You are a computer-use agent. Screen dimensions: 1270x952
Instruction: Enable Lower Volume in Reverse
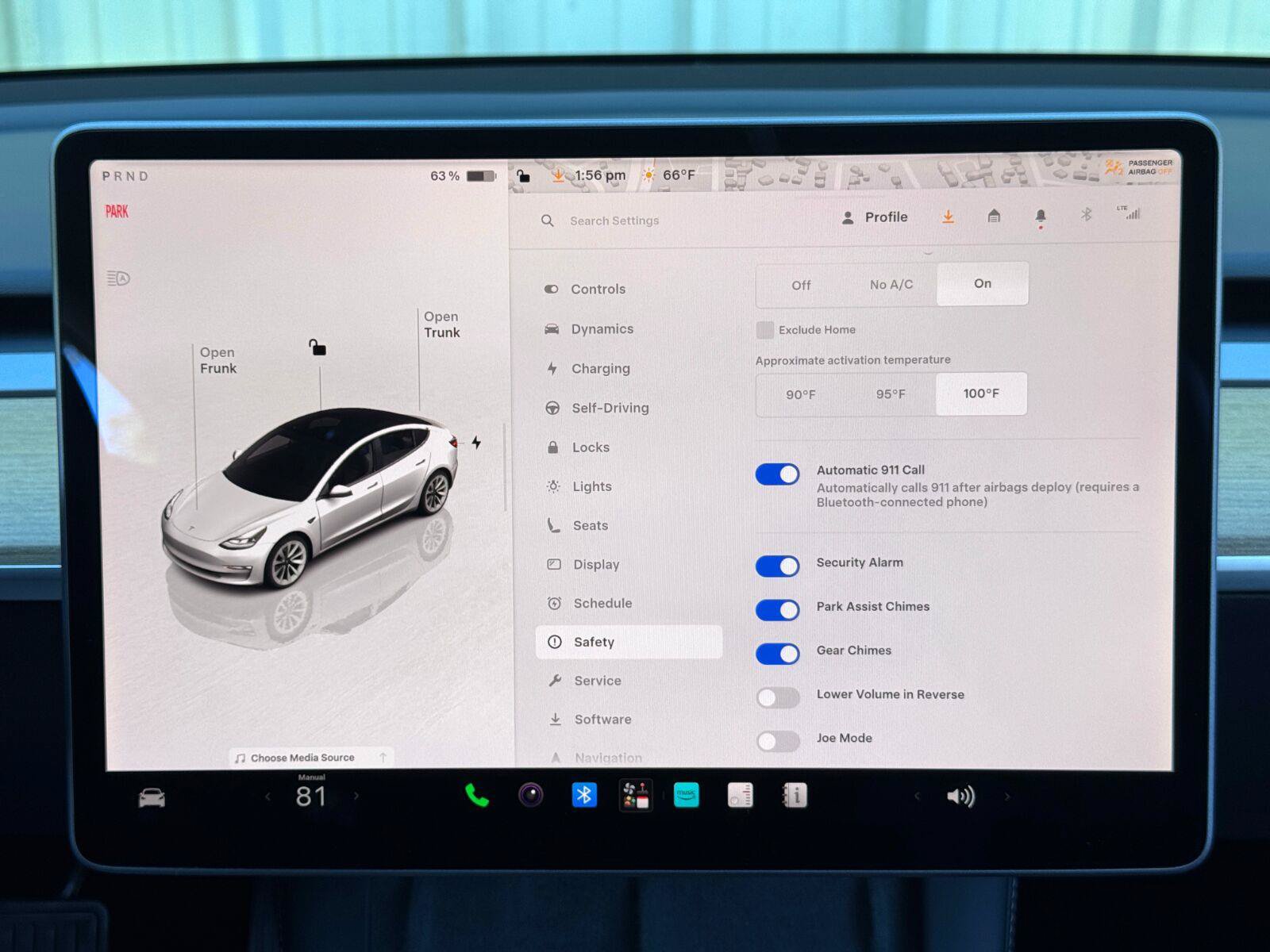(778, 697)
